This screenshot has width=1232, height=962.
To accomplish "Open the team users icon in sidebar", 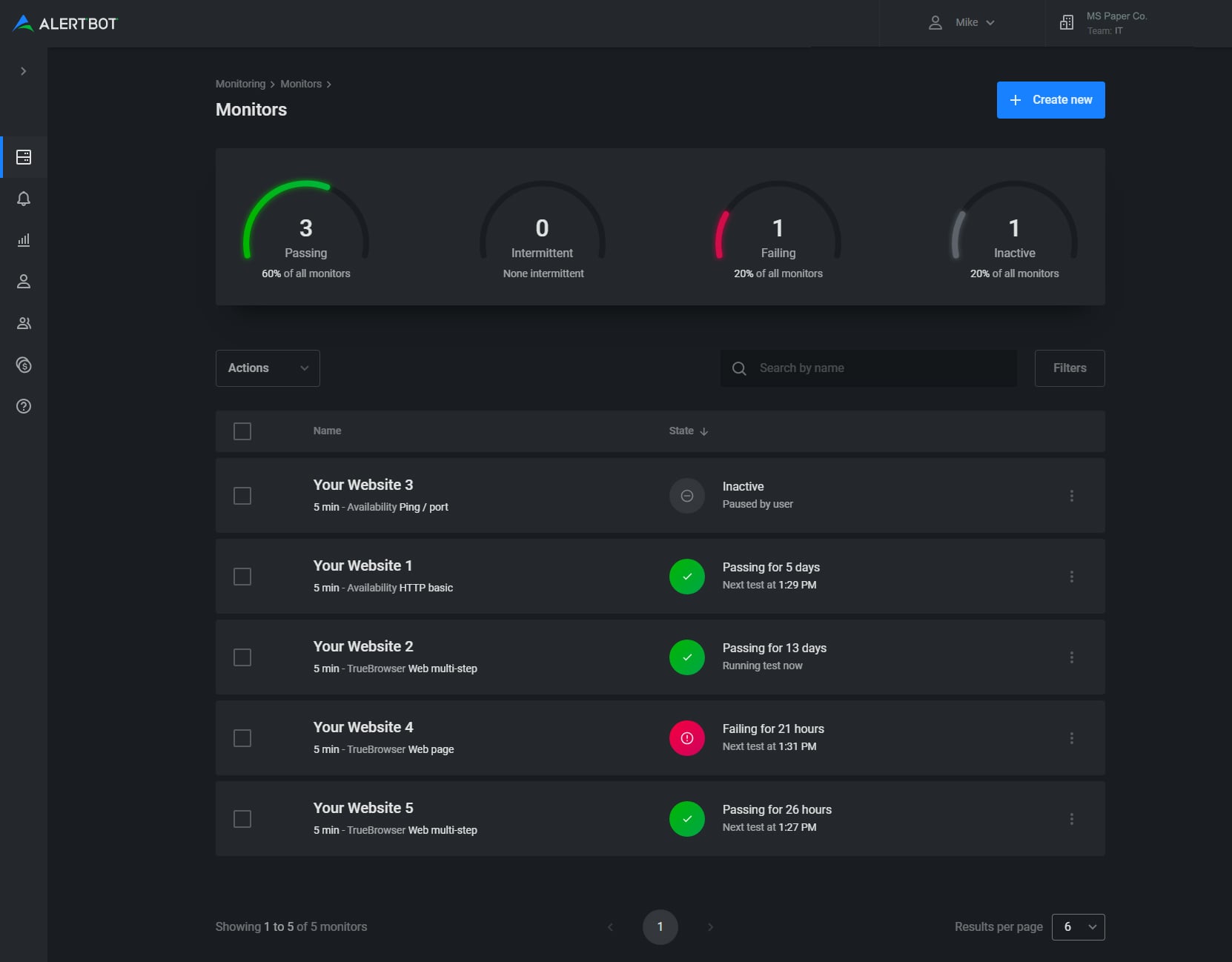I will pos(24,323).
